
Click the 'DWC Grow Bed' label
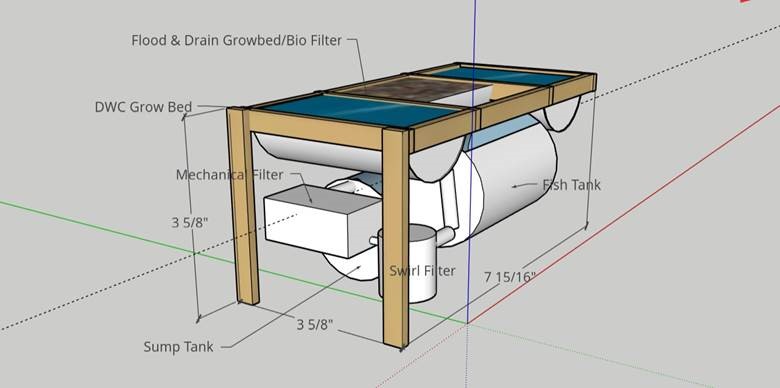[143, 107]
